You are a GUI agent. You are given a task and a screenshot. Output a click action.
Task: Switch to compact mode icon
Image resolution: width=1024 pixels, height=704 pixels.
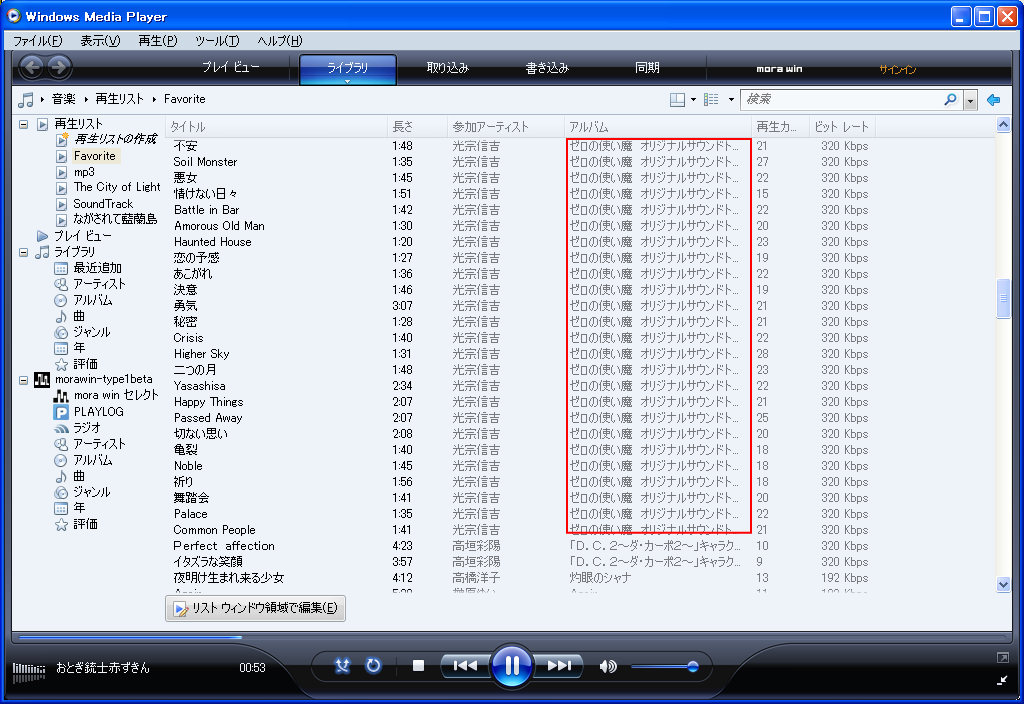pyautogui.click(x=1002, y=680)
